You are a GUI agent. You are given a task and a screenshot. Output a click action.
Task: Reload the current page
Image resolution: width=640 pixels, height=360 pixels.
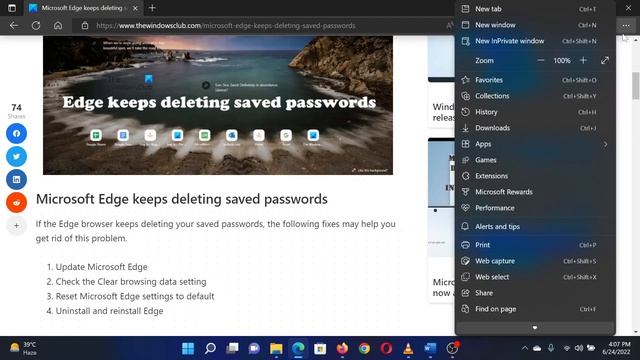tap(36, 25)
